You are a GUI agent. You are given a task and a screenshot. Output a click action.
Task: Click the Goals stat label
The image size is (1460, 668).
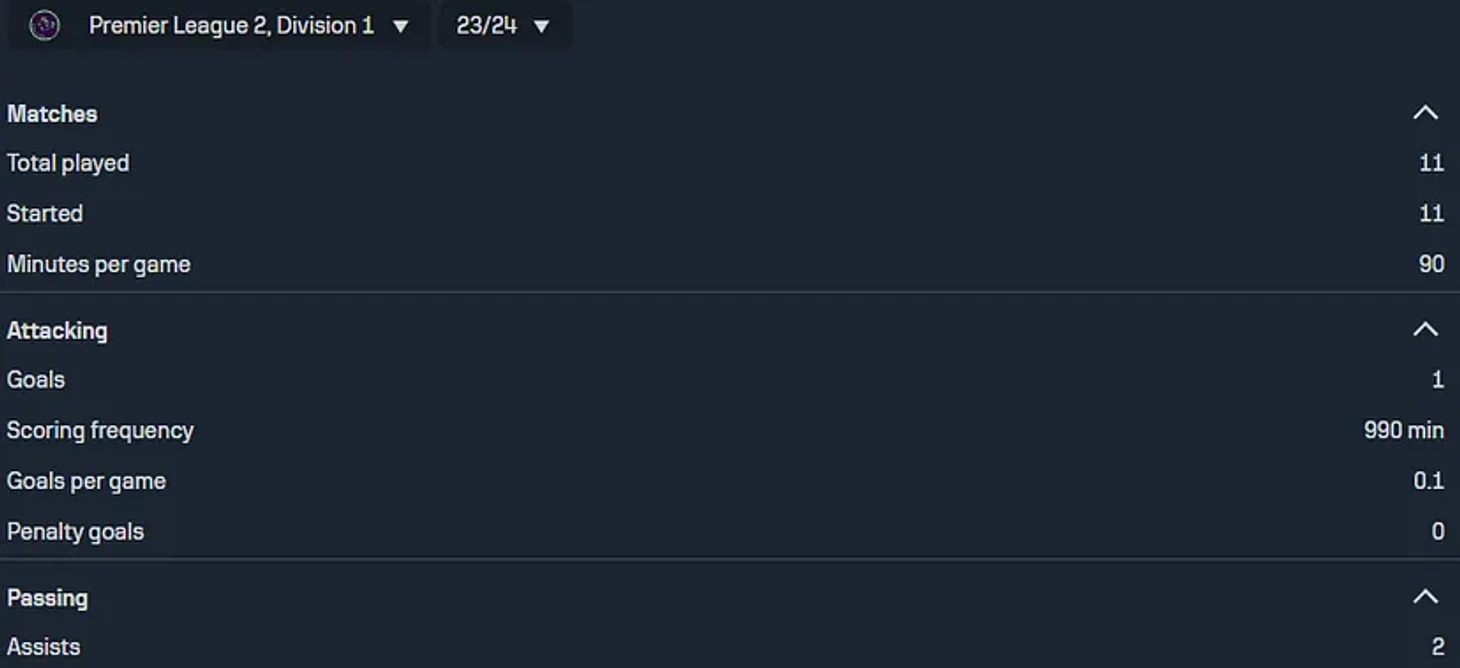36,380
